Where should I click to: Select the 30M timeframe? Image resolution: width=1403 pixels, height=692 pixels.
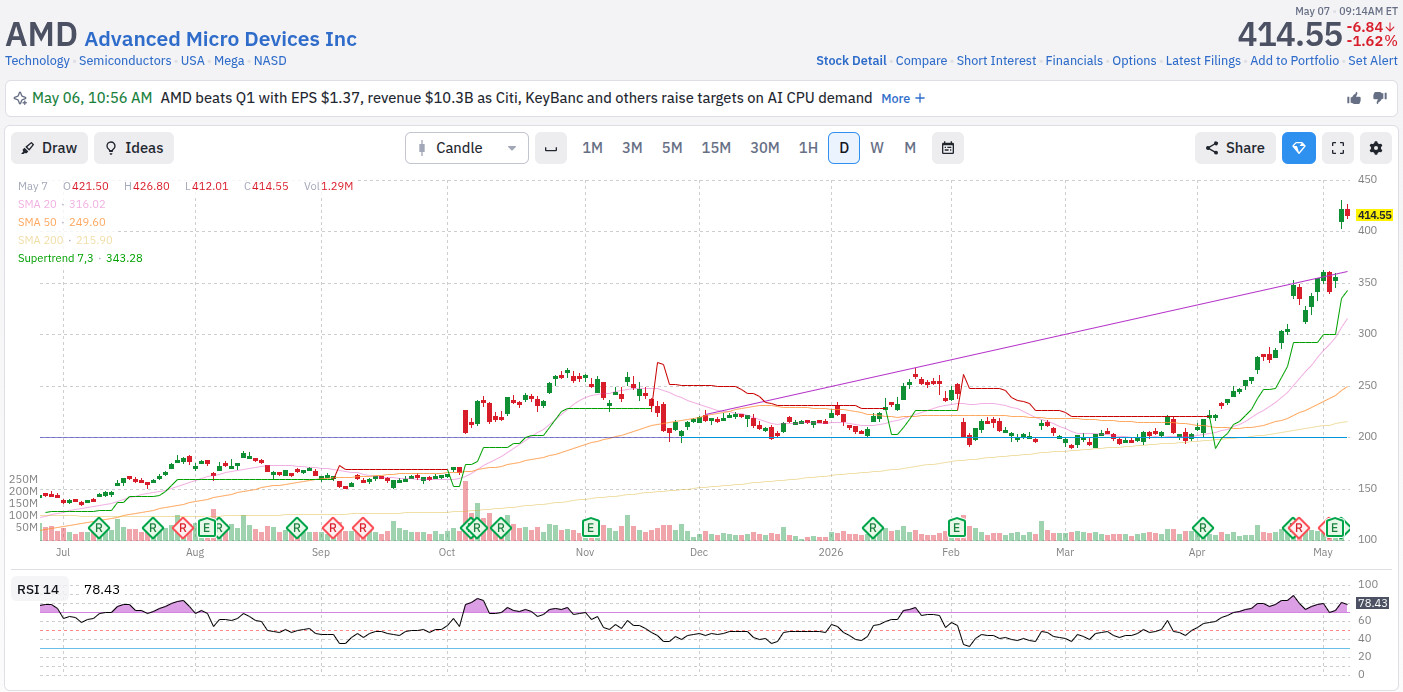click(x=765, y=148)
